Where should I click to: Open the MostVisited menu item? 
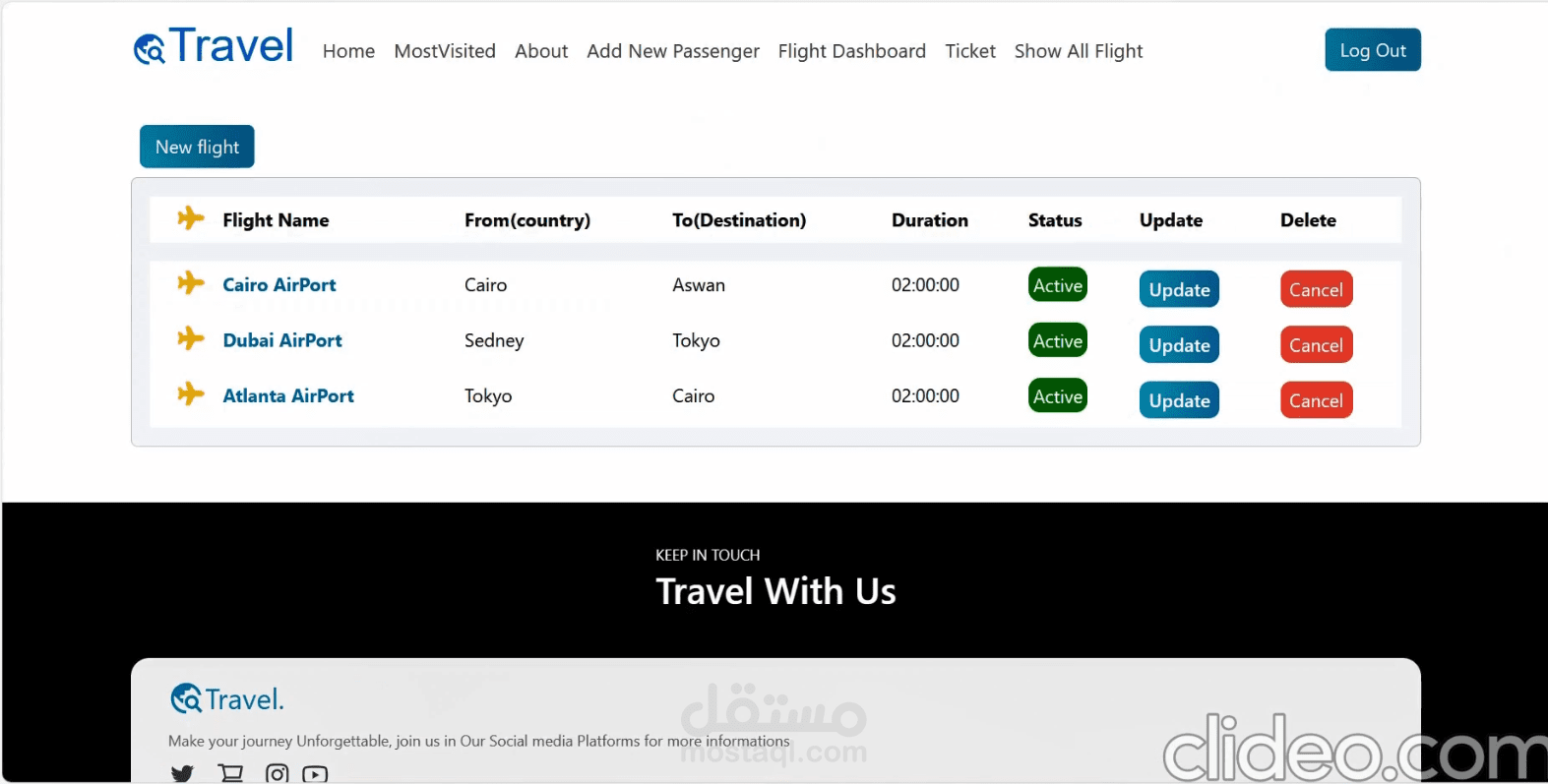click(x=445, y=51)
